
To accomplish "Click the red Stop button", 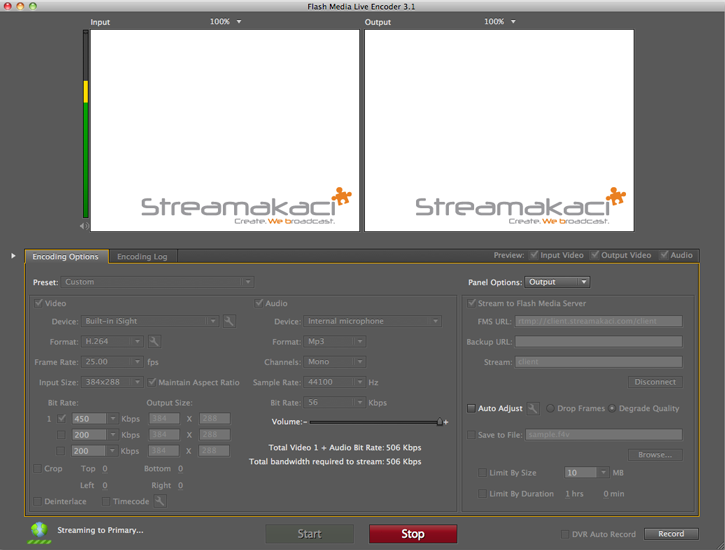I will pos(413,534).
